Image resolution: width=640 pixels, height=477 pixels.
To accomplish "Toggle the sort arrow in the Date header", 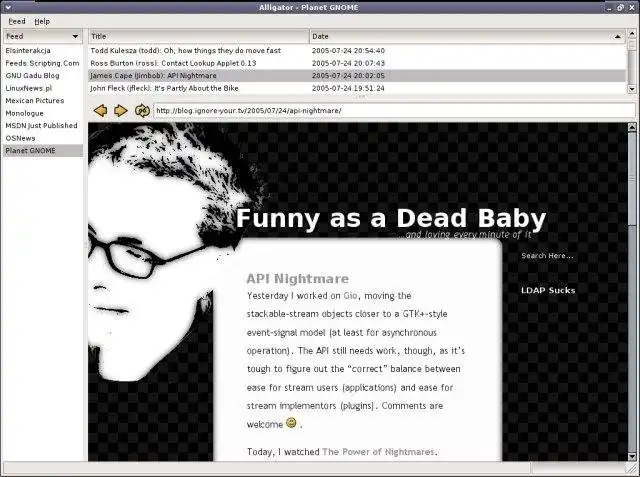I will point(618,37).
